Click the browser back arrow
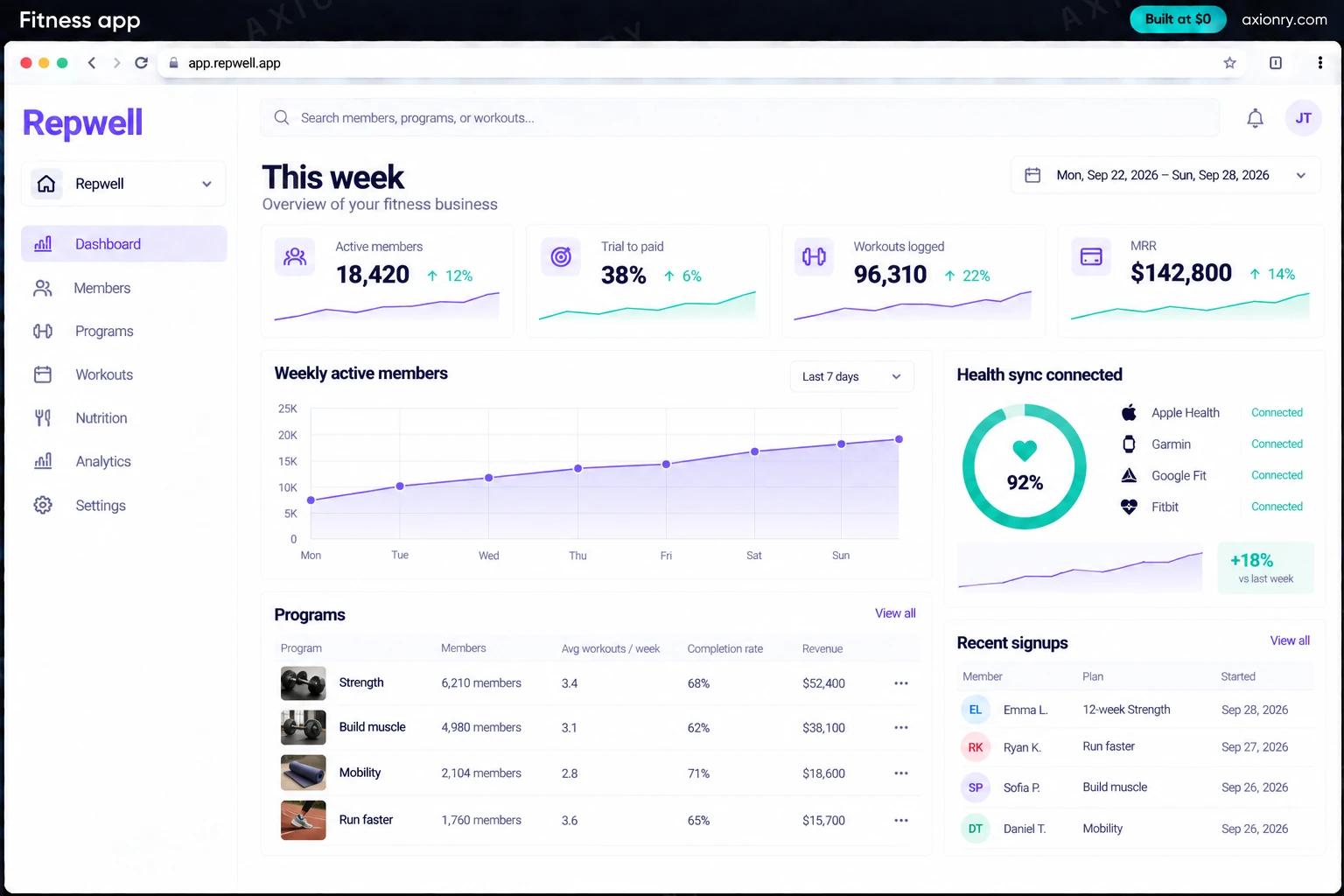The image size is (1344, 896). (x=92, y=63)
